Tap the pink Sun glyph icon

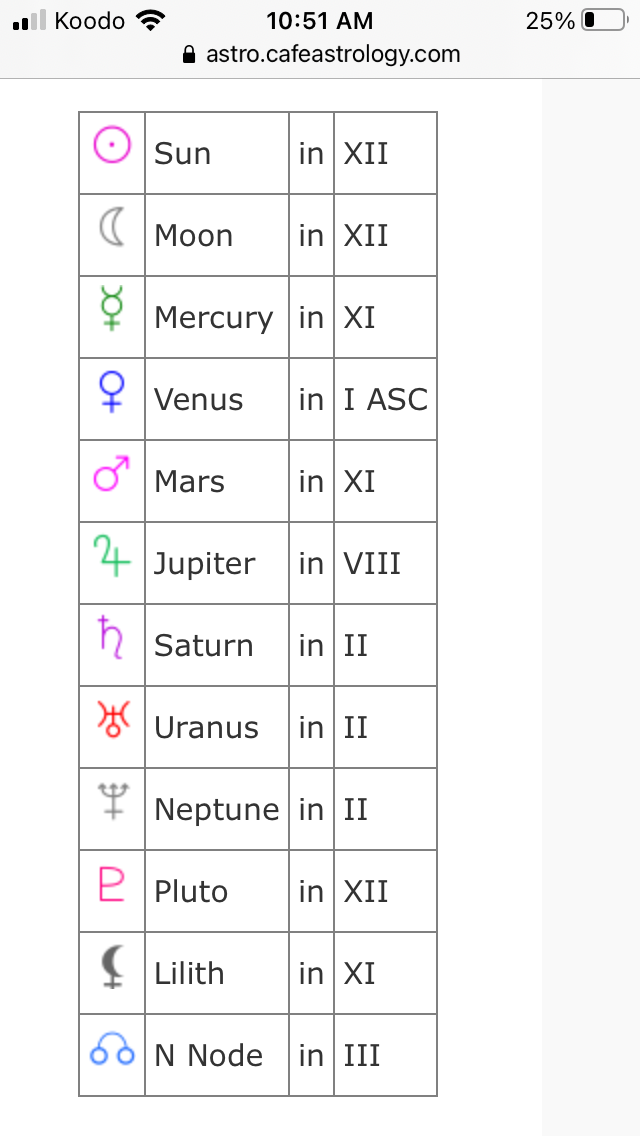click(x=112, y=145)
